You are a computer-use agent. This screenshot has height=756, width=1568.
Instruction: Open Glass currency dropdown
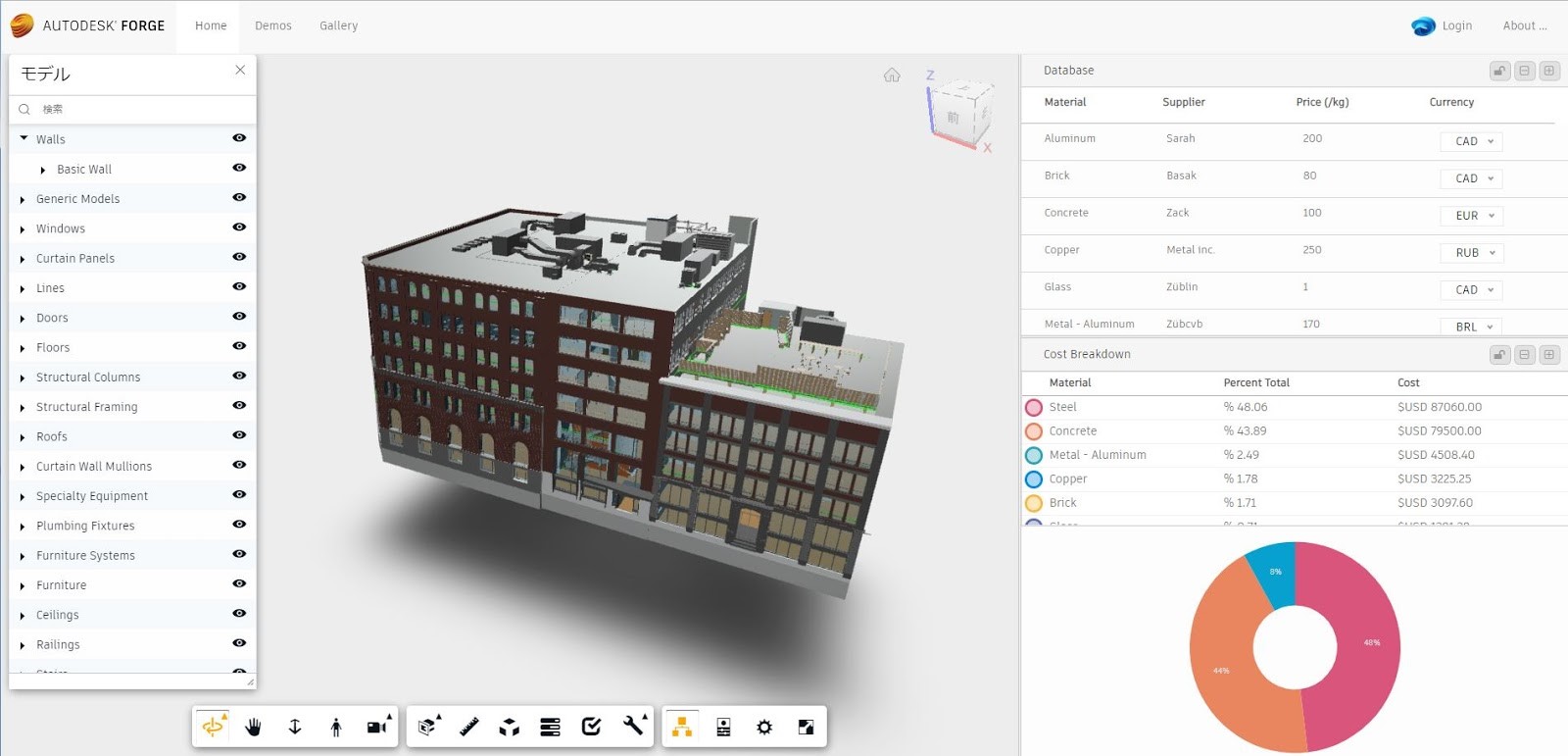1472,290
